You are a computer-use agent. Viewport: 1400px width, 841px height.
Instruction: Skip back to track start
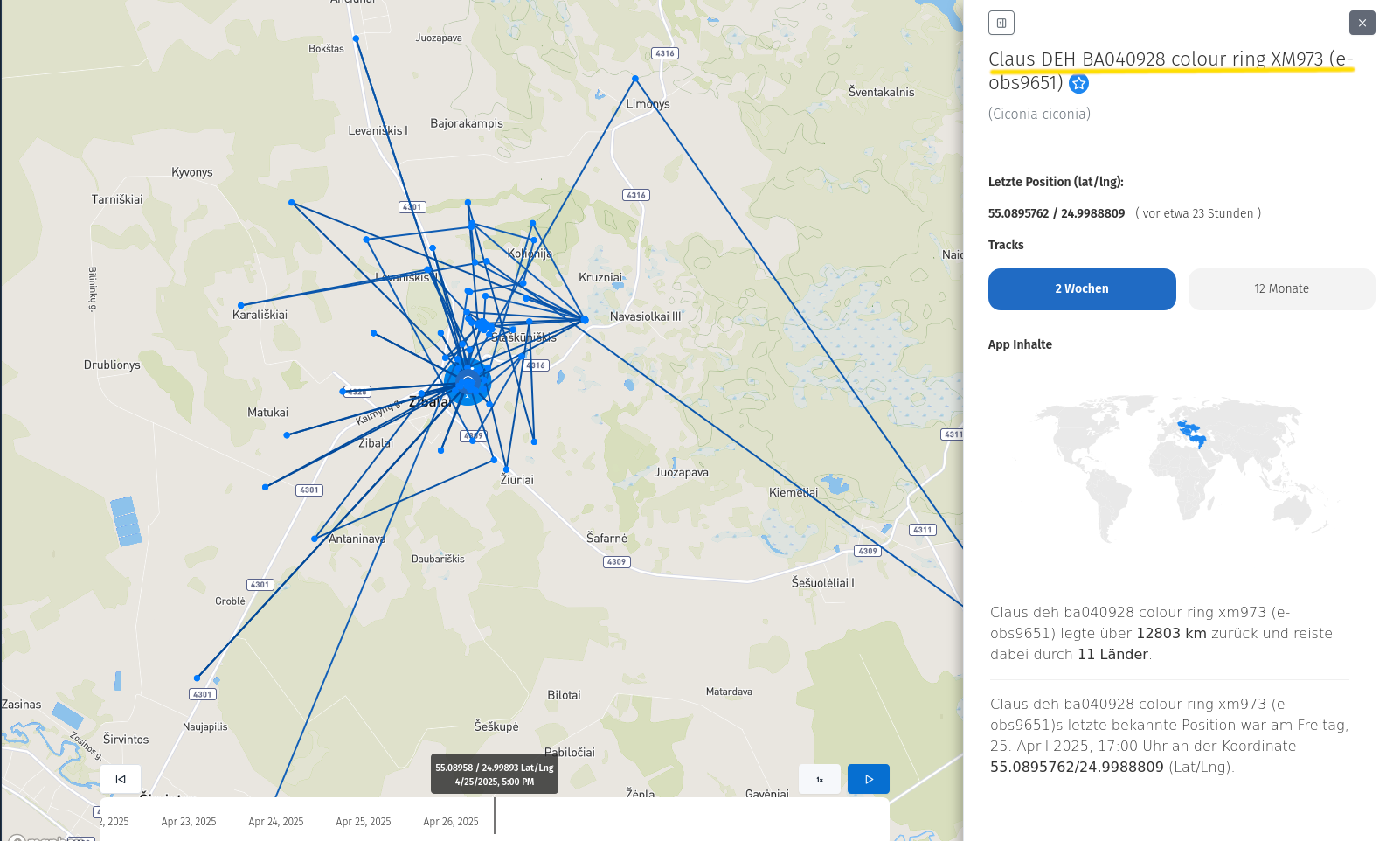coord(121,779)
